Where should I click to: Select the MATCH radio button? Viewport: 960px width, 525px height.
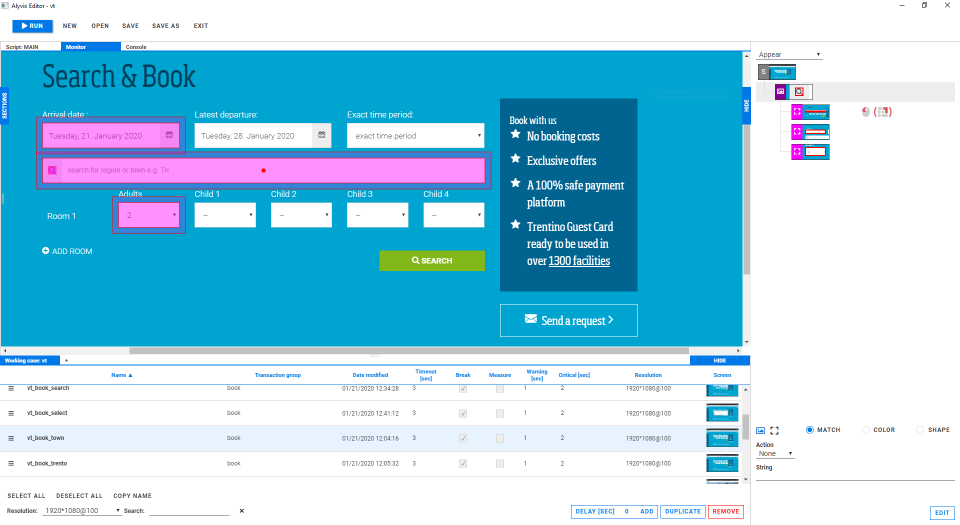point(809,430)
